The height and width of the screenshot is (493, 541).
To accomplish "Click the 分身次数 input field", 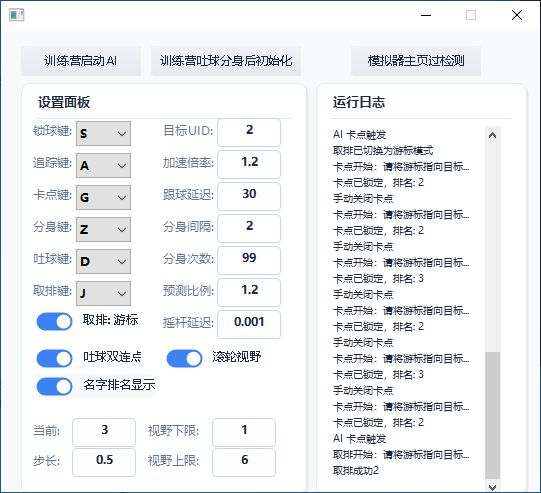I will (x=249, y=260).
